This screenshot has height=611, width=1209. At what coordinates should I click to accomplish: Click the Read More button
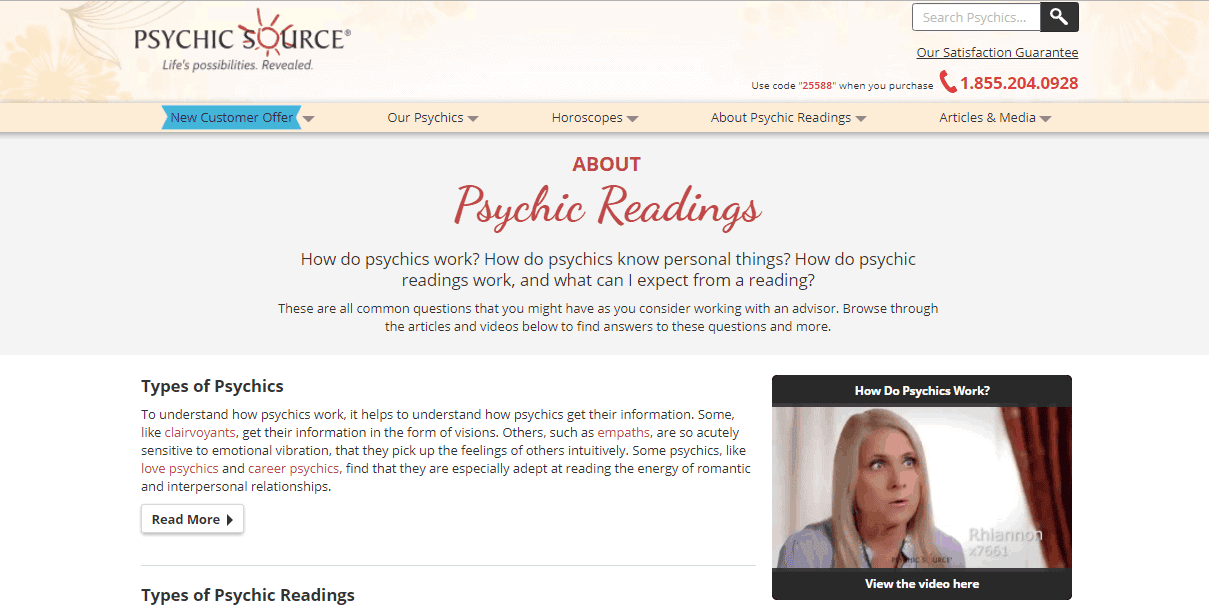[192, 519]
